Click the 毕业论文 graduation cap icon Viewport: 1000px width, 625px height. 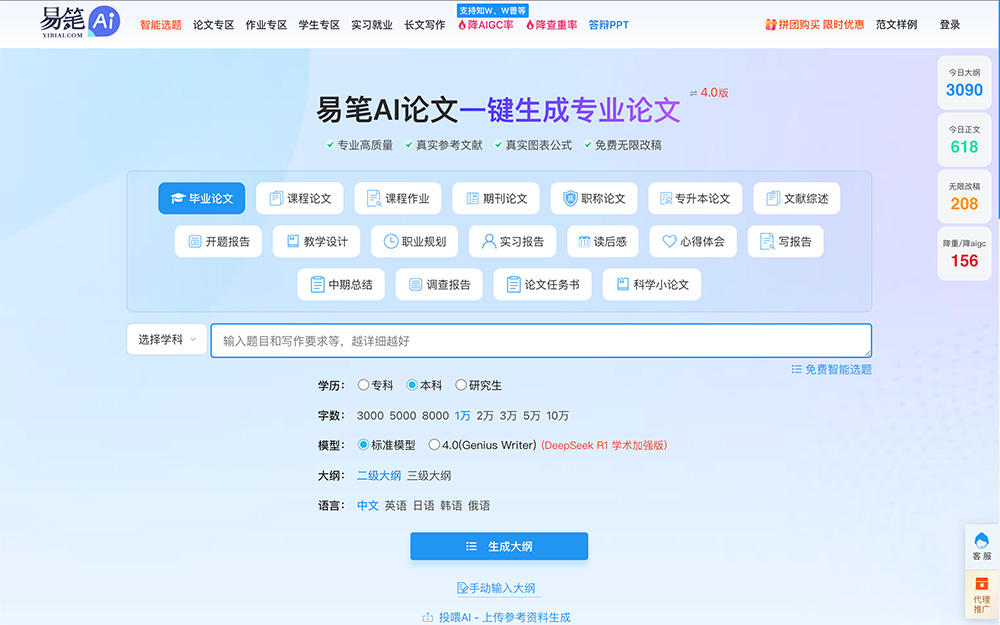[x=177, y=199]
